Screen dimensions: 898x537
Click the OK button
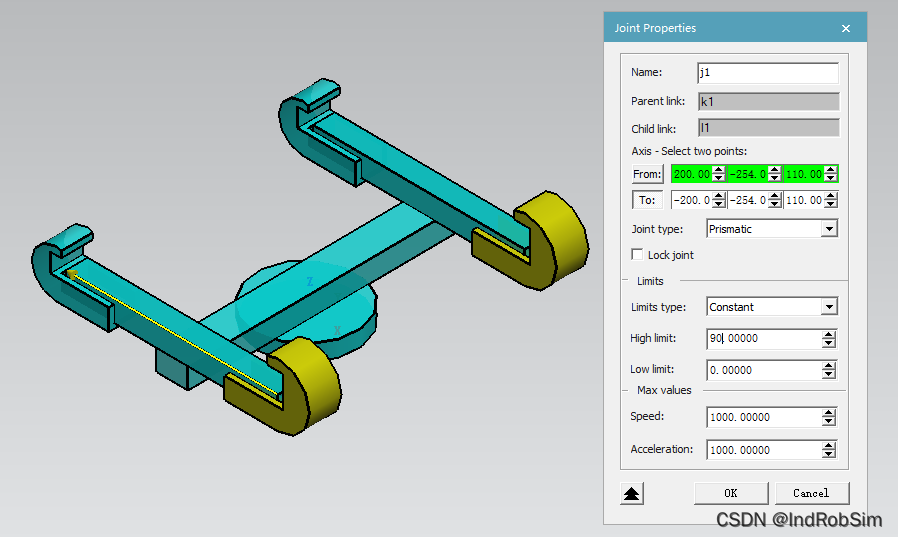pyautogui.click(x=731, y=493)
